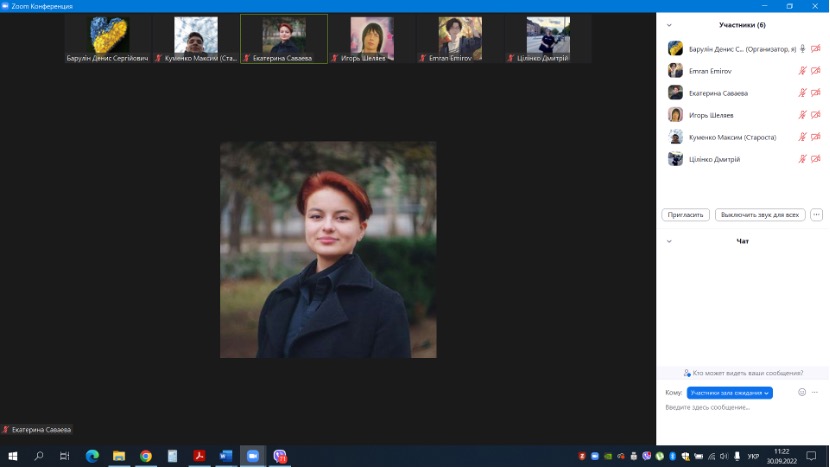
Task: Click the muted microphone icon for Emran Emirov
Action: (x=802, y=70)
